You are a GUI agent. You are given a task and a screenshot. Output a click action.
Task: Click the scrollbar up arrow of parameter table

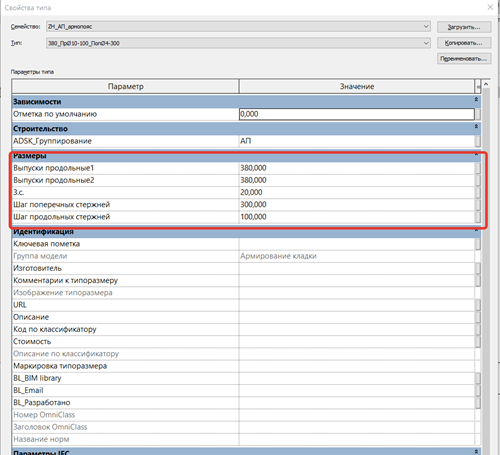click(x=486, y=85)
